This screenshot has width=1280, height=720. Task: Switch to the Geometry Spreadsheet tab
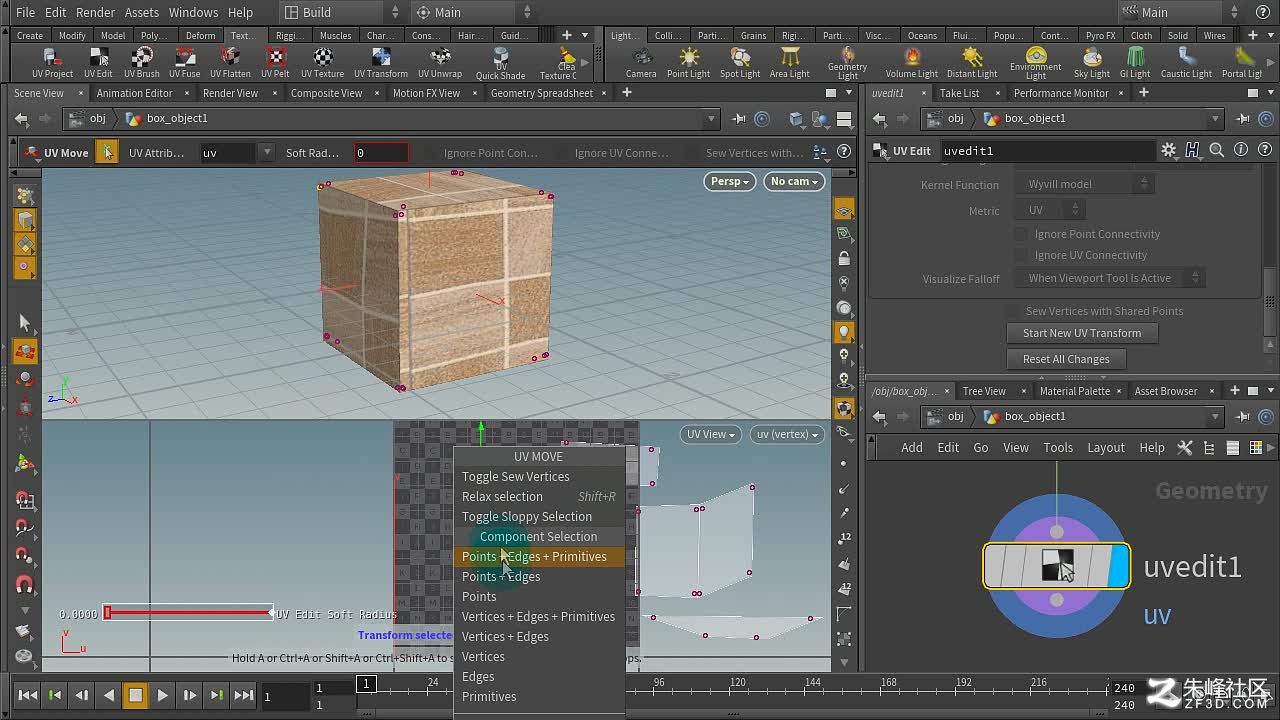point(541,93)
